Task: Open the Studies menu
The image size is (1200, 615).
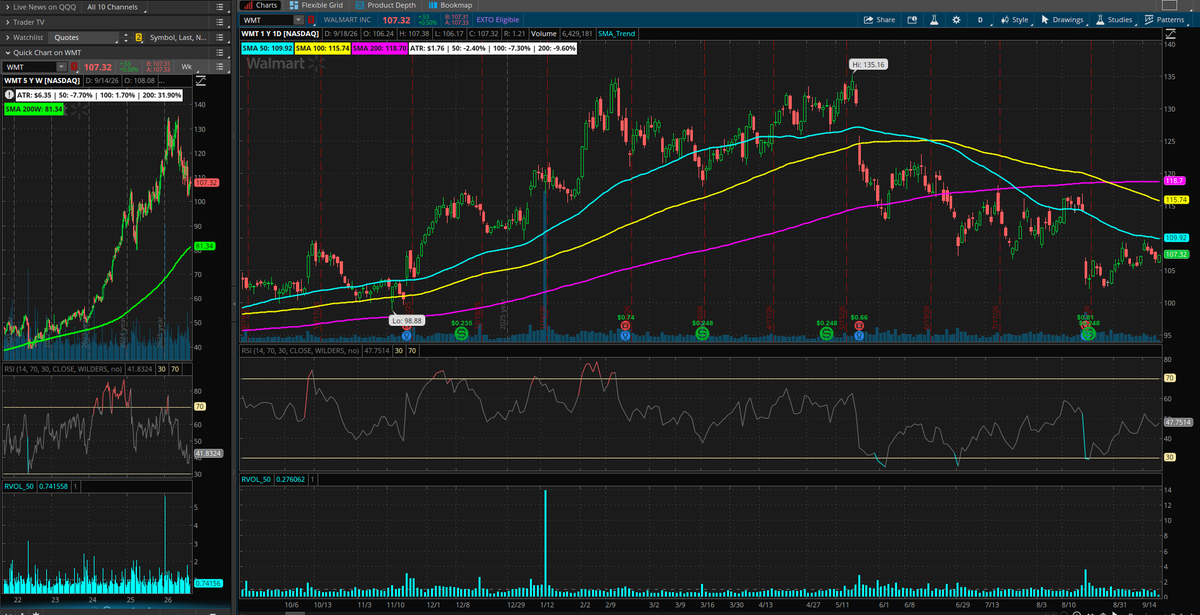Action: coord(1114,20)
